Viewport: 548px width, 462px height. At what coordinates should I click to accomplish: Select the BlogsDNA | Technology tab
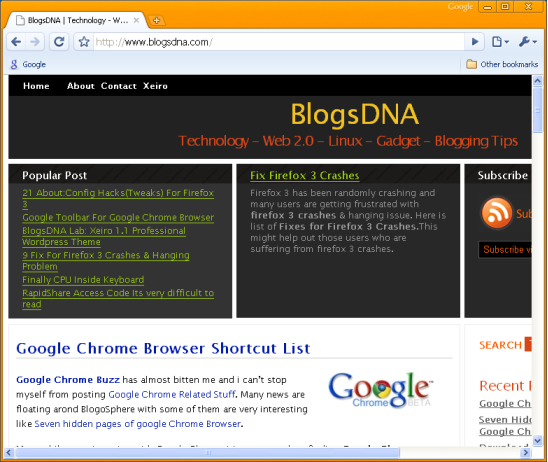75,20
